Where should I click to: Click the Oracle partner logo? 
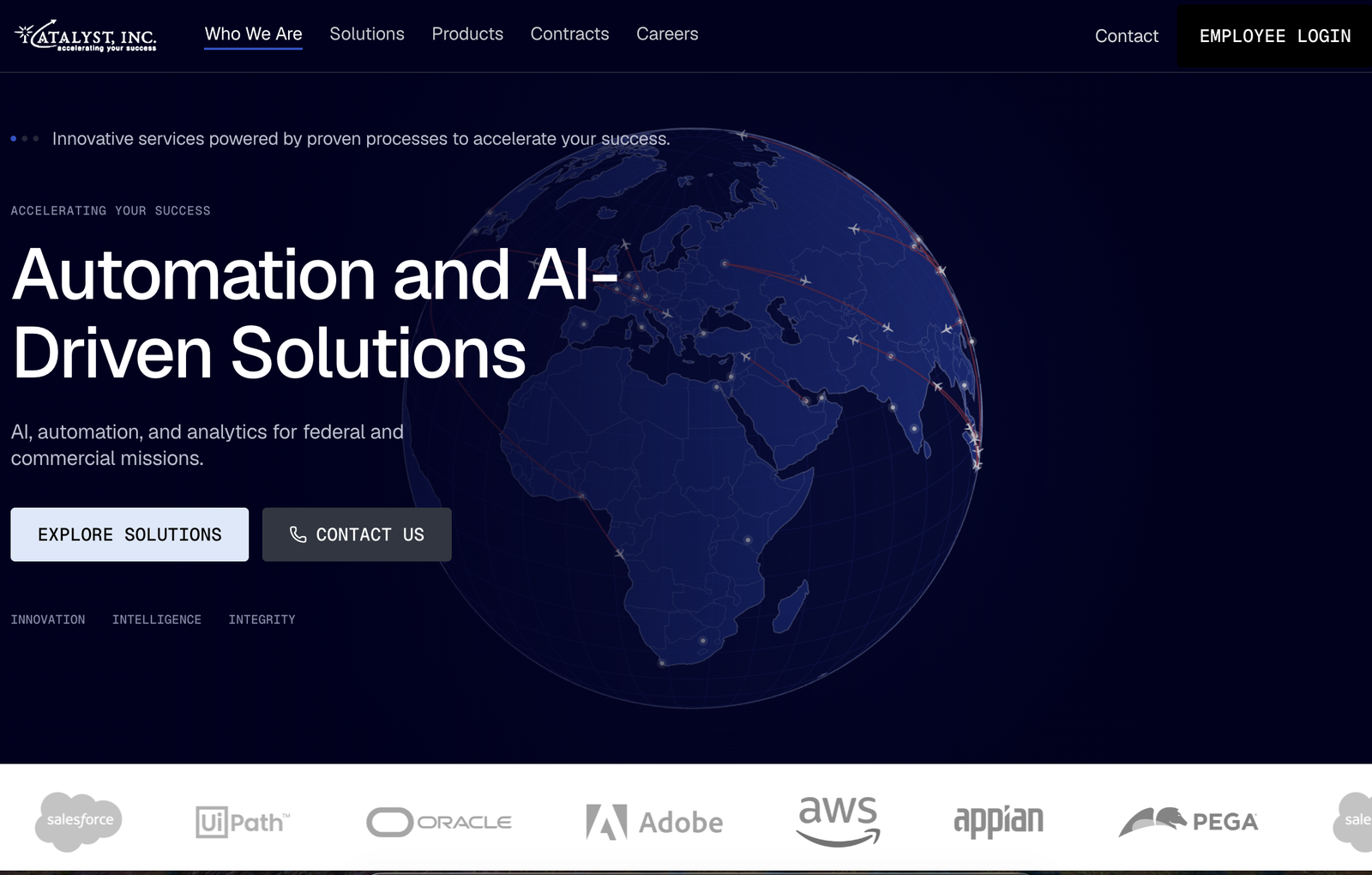(439, 822)
